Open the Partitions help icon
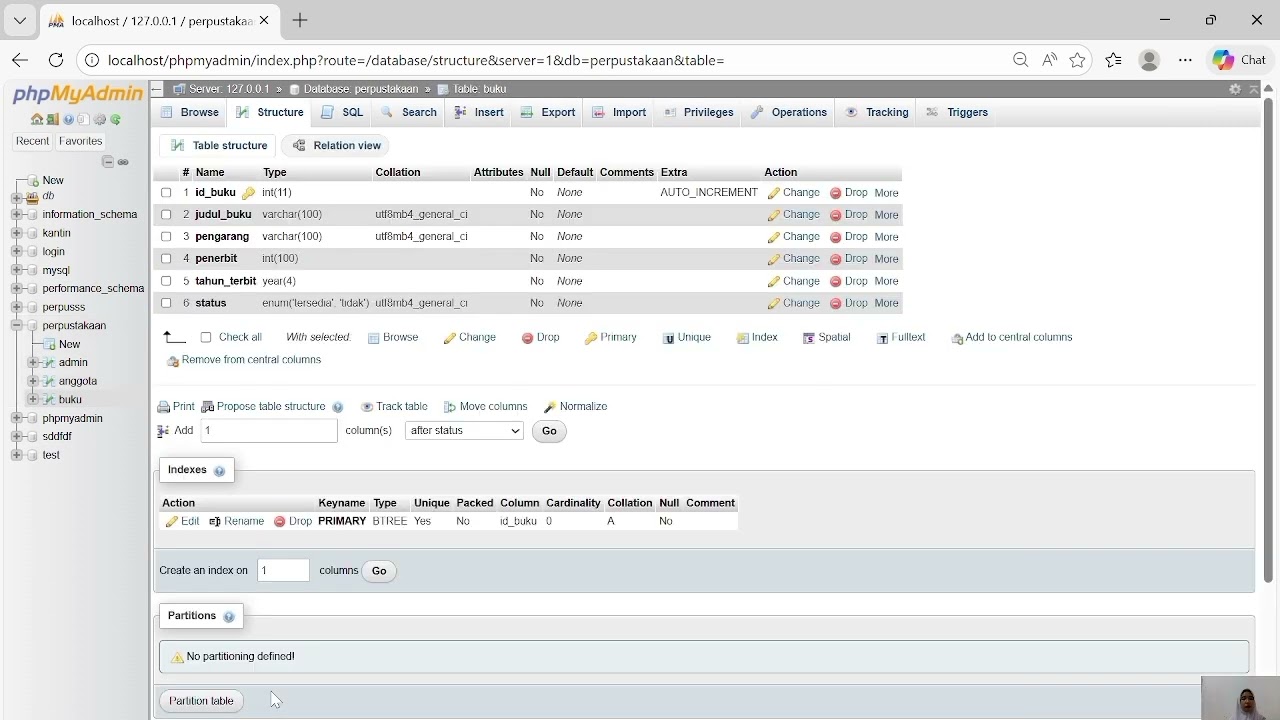1280x720 pixels. point(228,616)
